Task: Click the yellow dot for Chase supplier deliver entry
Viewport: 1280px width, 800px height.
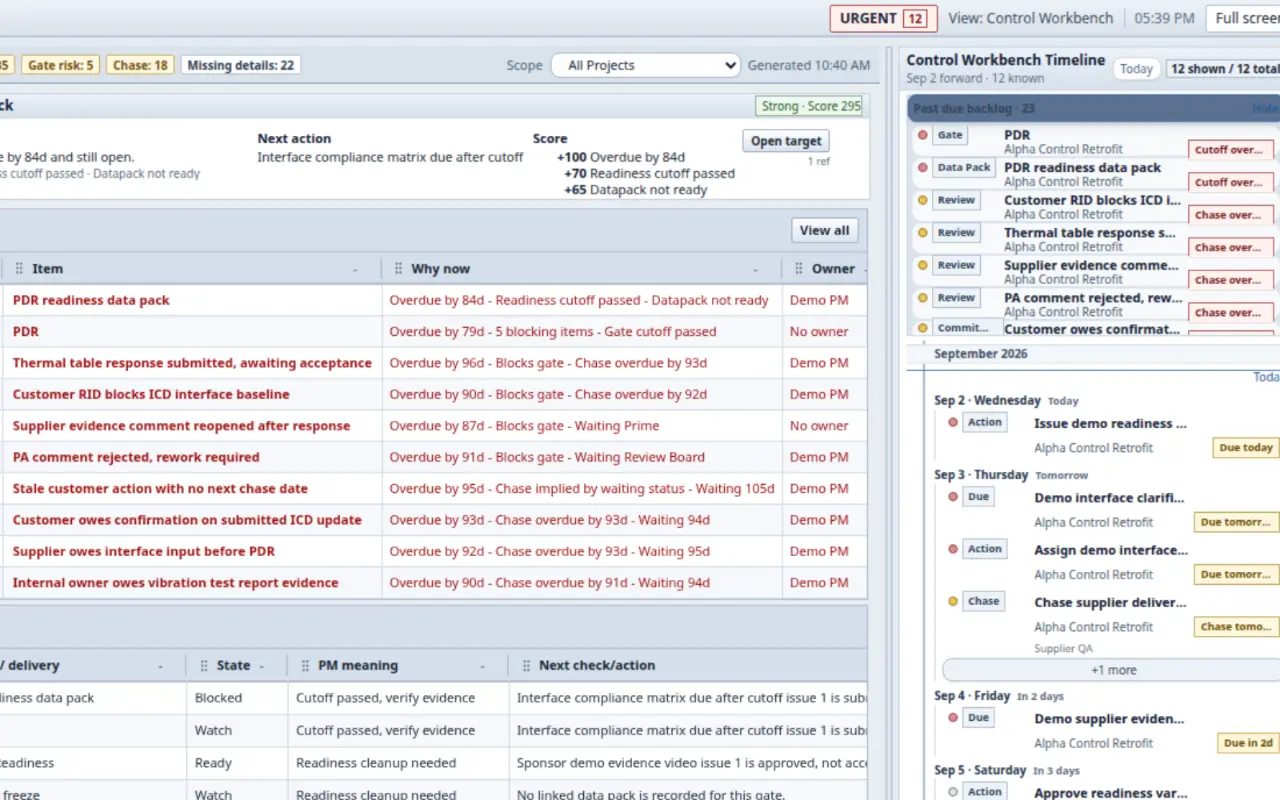Action: pos(952,601)
